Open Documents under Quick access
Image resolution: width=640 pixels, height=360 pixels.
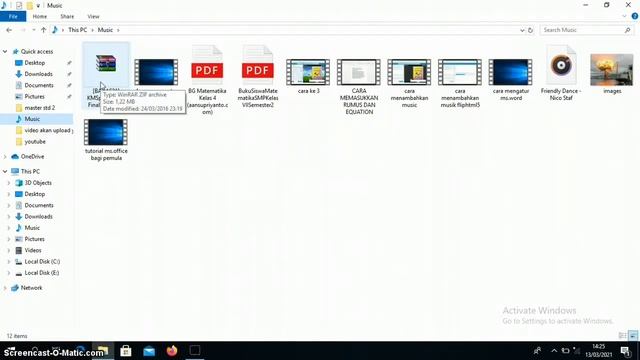pos(39,85)
